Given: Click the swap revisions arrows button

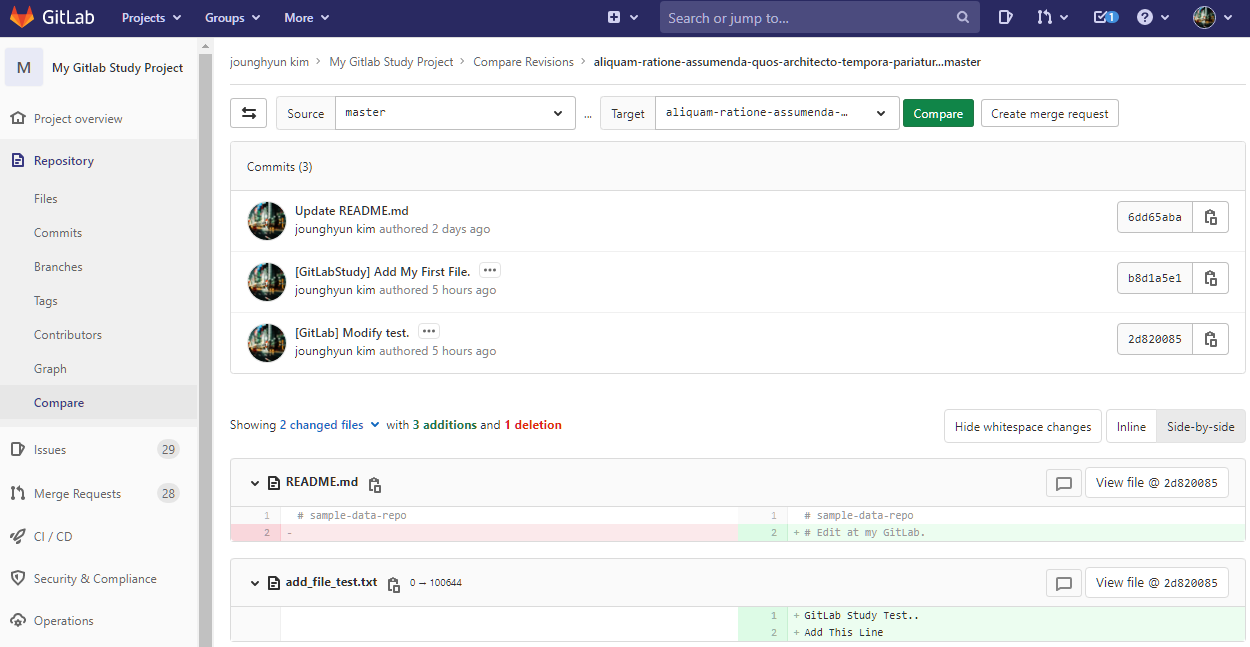Looking at the screenshot, I should pos(248,112).
